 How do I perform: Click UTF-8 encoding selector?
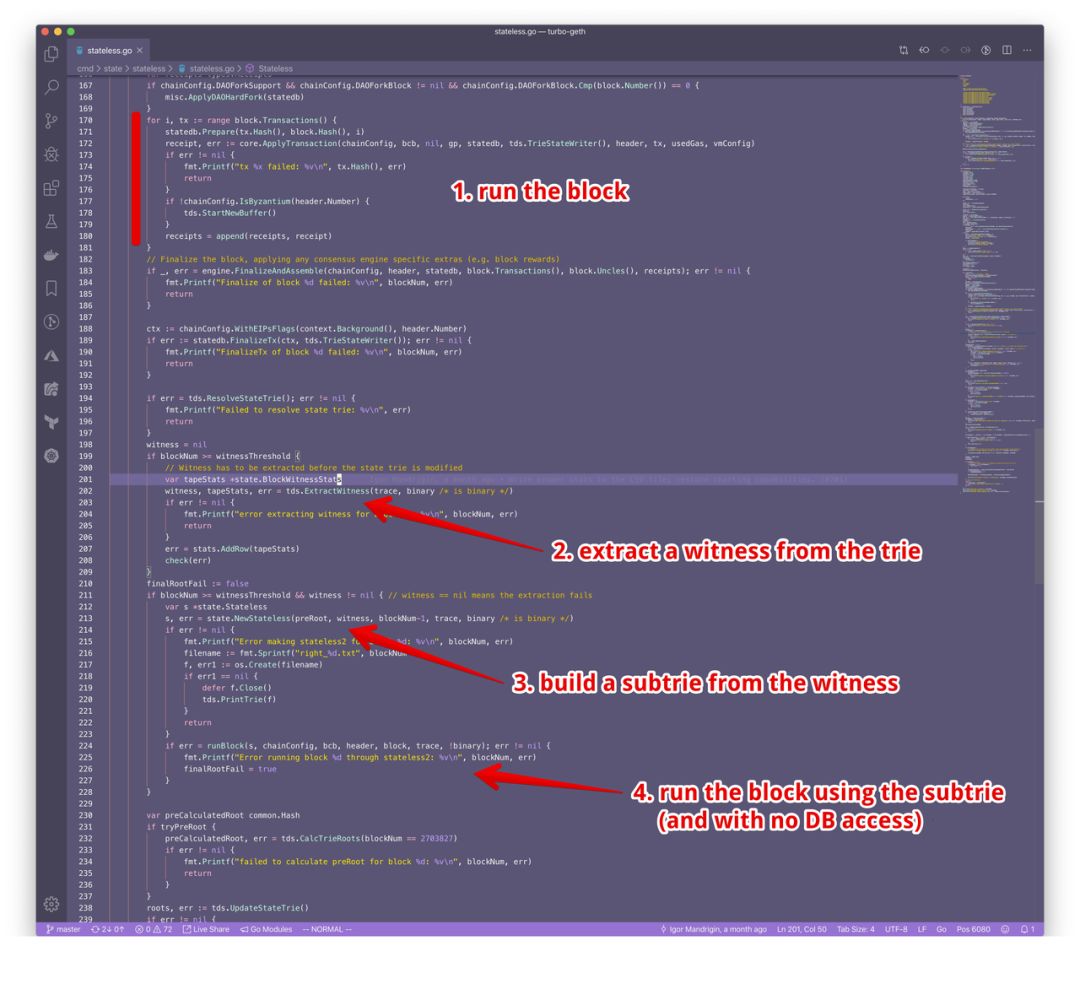[x=896, y=929]
